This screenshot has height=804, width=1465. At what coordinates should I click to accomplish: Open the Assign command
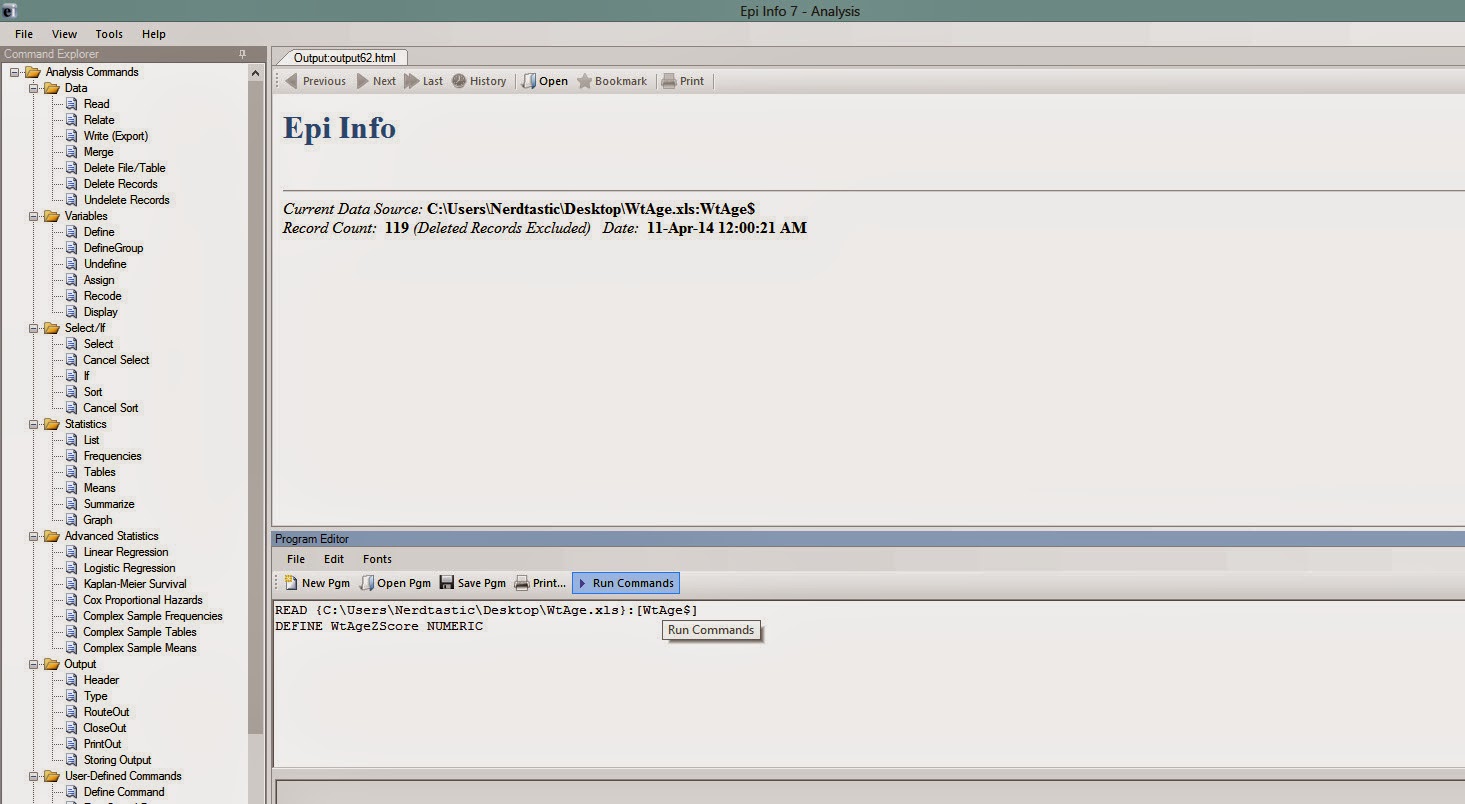(99, 280)
